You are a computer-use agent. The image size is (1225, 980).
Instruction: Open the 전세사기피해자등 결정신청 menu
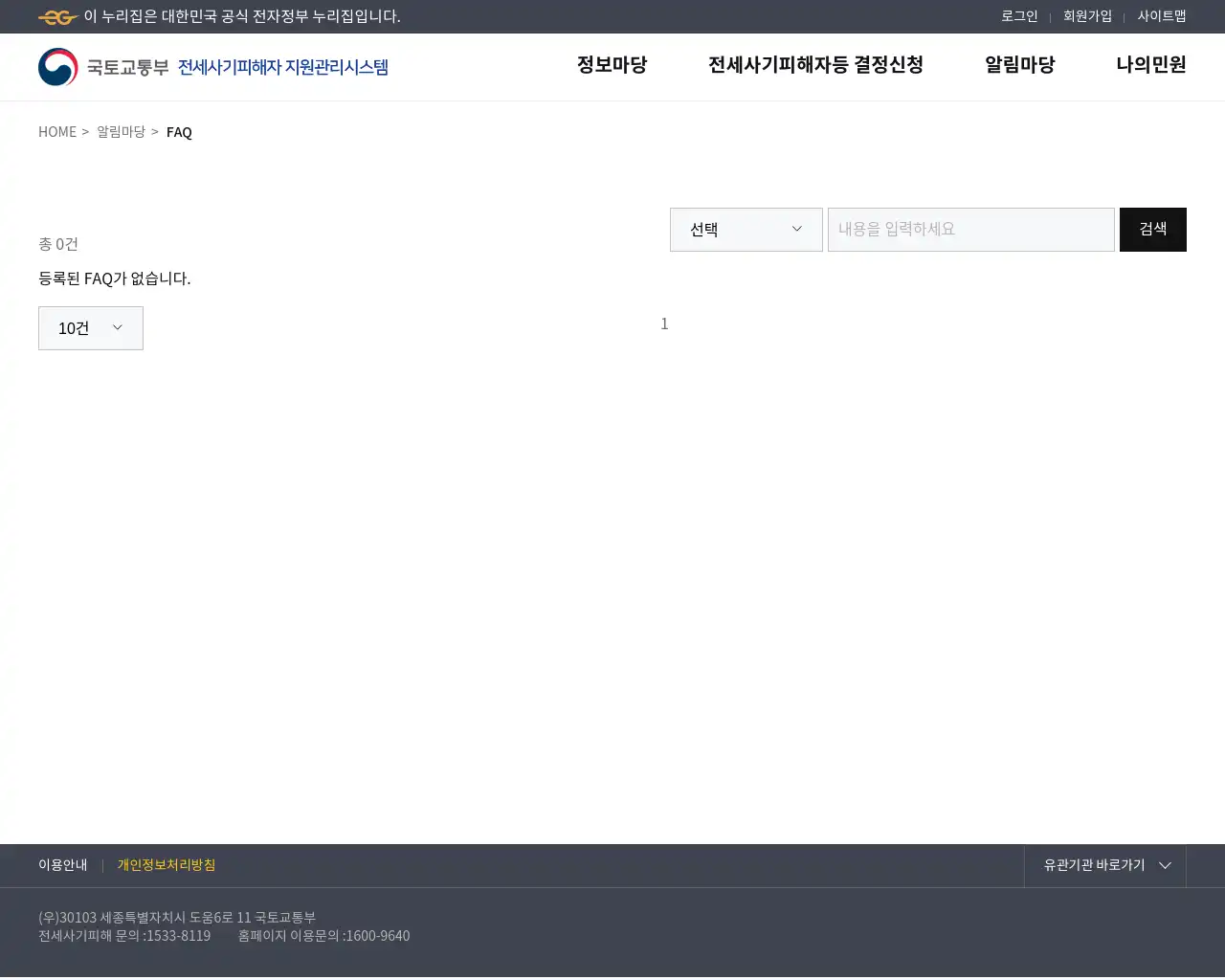(815, 65)
